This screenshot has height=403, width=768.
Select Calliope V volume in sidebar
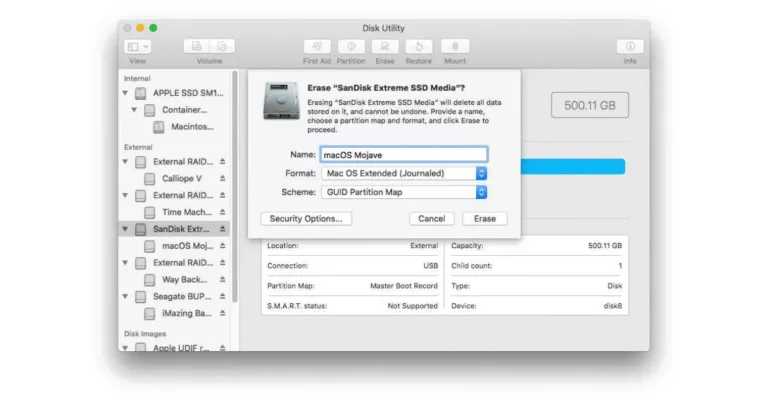coord(181,178)
